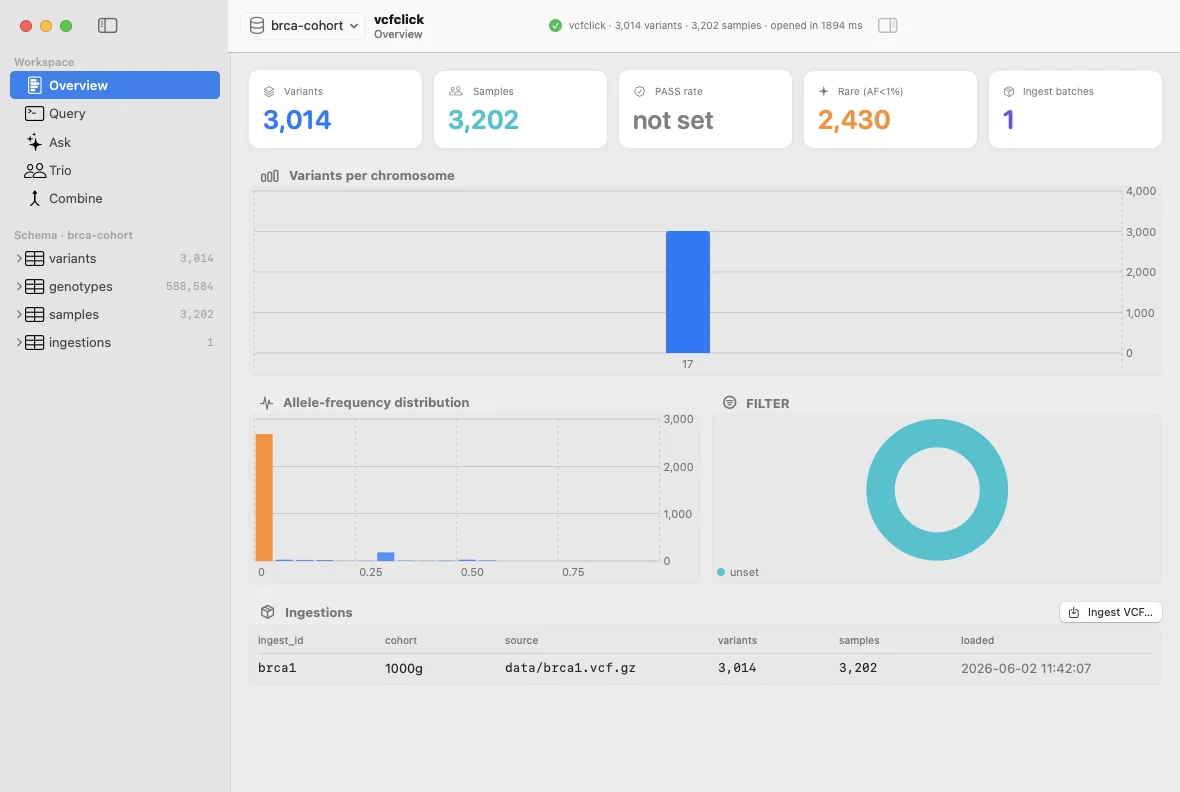Click the Ask sparkle icon

pyautogui.click(x=35, y=142)
